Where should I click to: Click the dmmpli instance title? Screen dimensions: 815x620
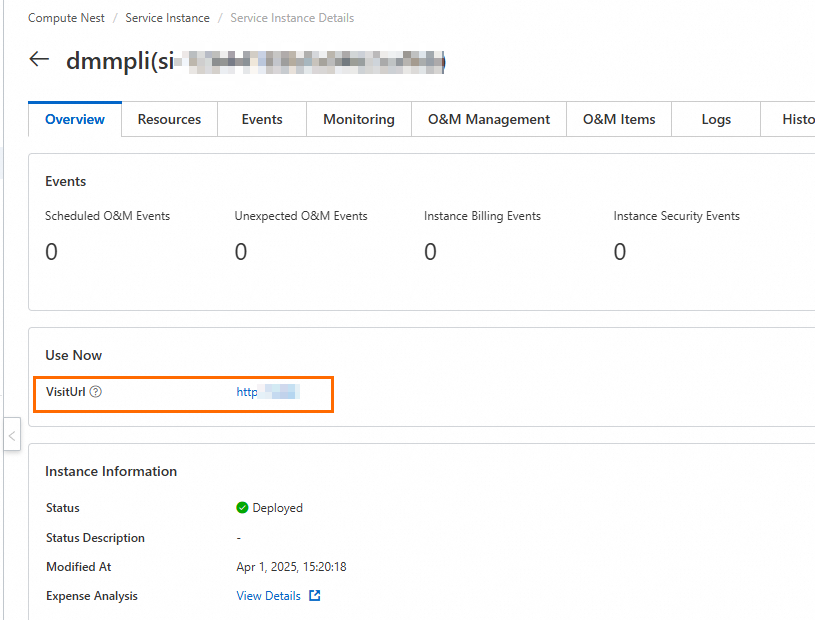[255, 61]
